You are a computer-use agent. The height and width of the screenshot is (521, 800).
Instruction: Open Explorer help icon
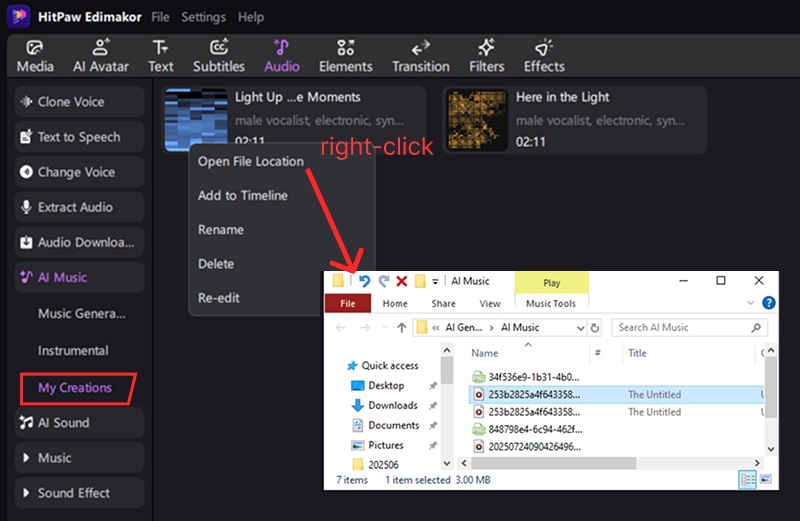[769, 303]
